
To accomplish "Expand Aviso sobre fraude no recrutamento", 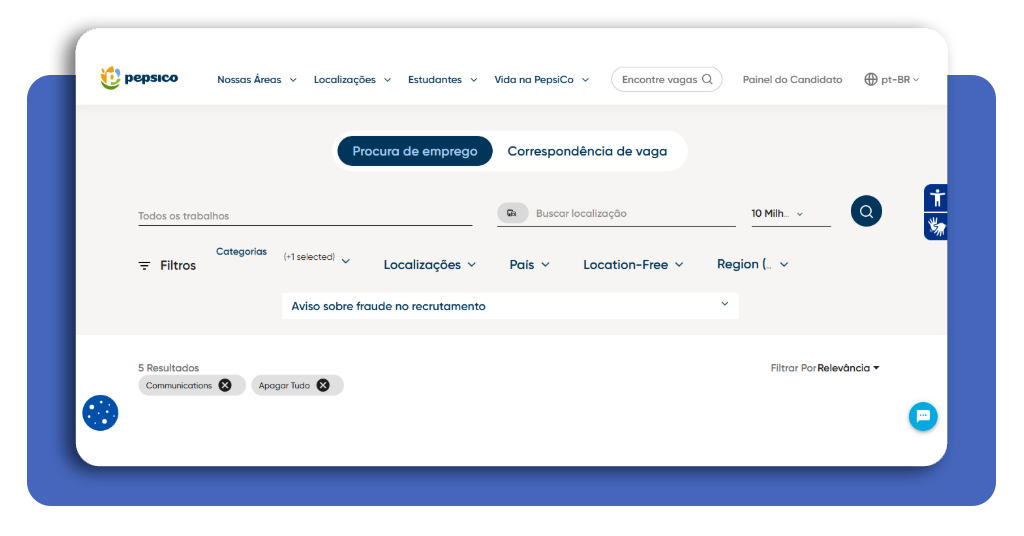I will click(510, 306).
